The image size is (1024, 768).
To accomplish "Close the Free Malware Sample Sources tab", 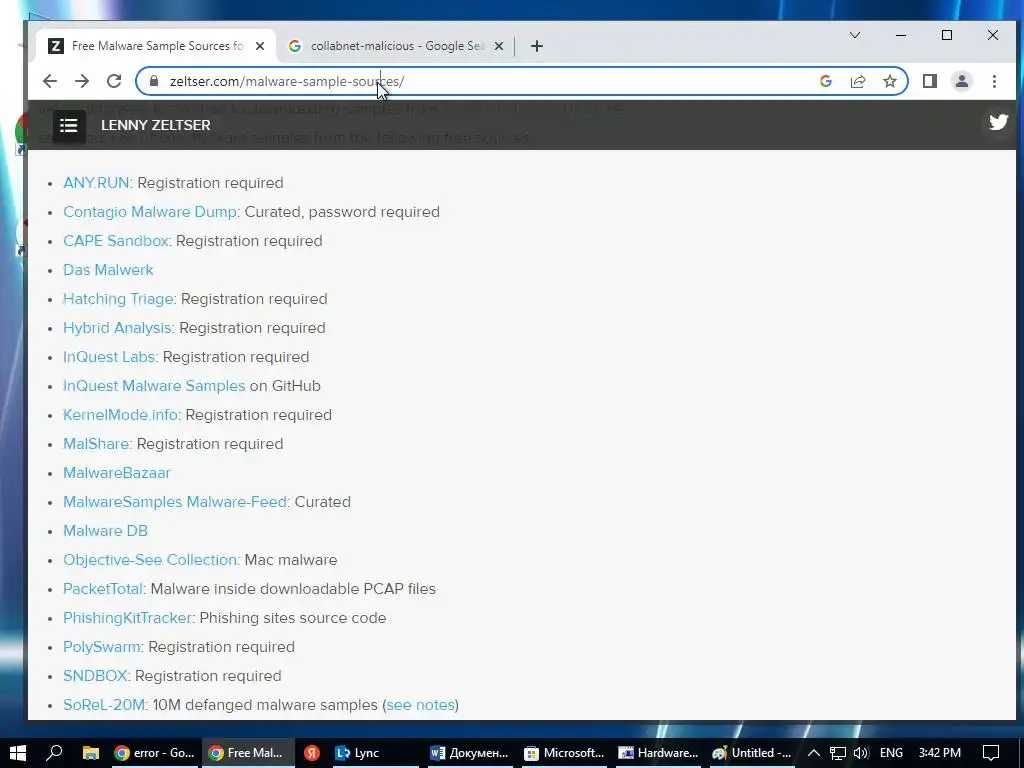I will tap(260, 46).
